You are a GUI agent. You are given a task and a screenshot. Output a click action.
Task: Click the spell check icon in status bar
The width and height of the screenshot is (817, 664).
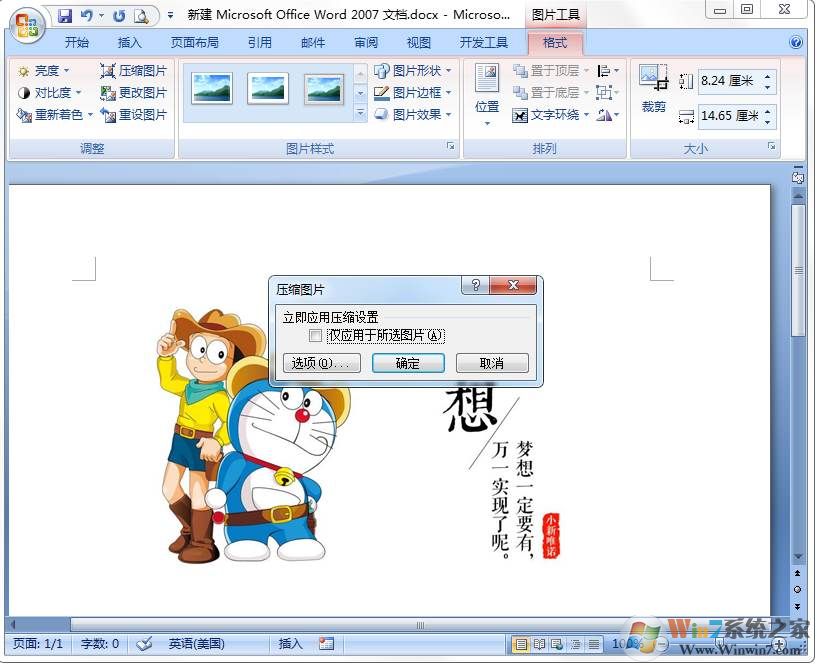[144, 644]
